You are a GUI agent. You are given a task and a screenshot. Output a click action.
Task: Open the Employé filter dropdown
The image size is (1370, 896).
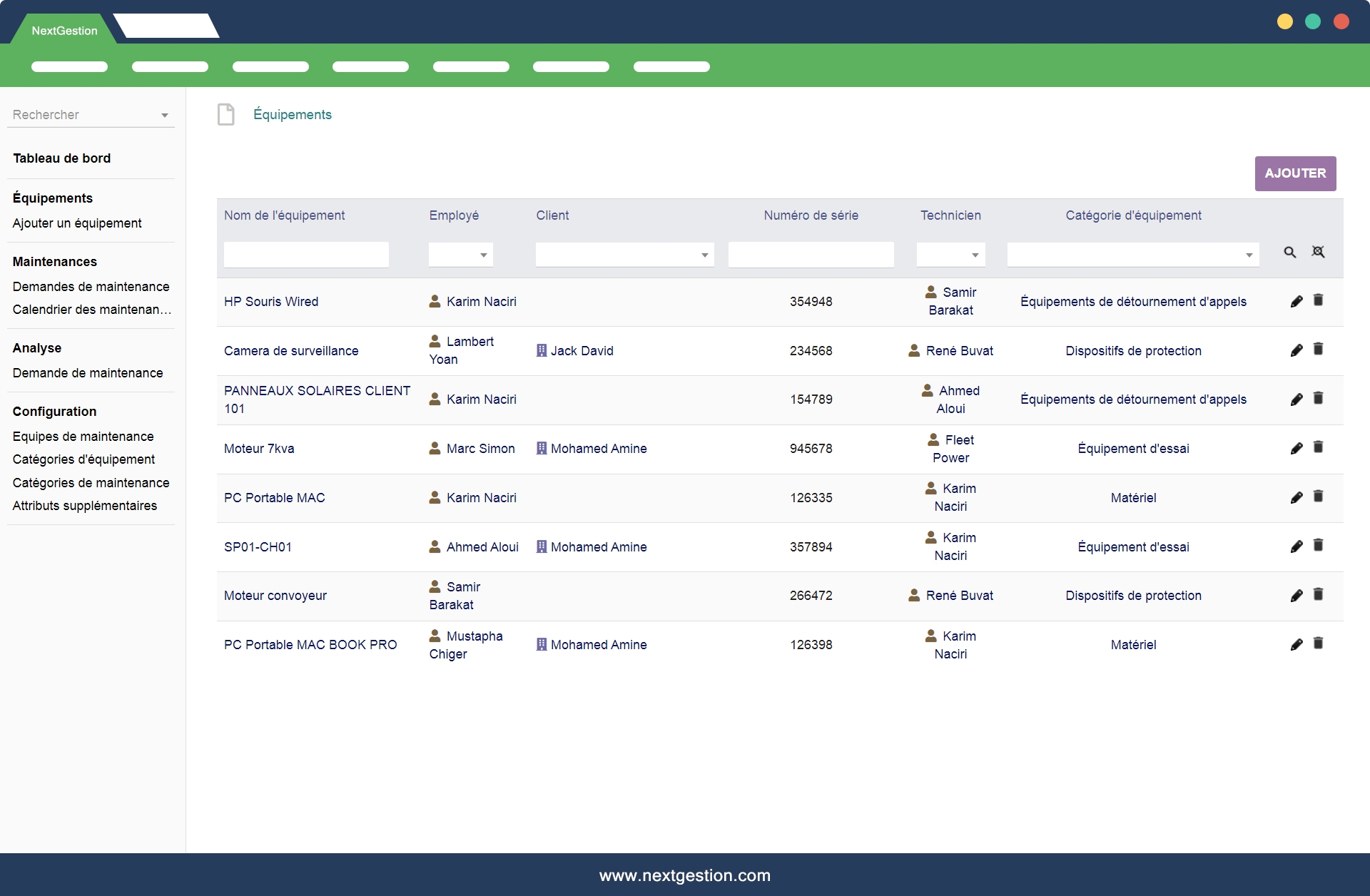coord(461,255)
